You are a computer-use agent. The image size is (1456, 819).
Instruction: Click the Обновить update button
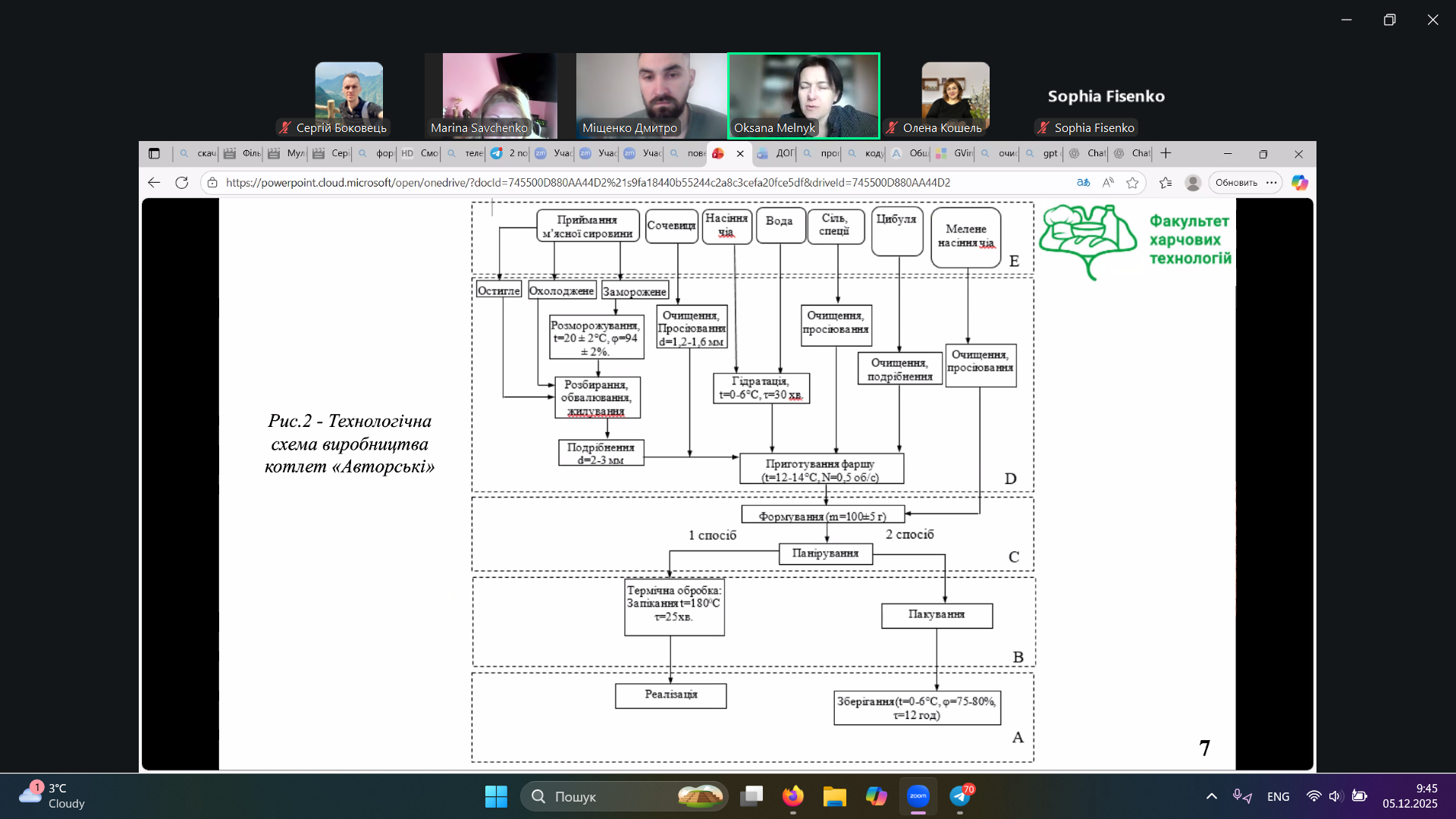click(1236, 183)
